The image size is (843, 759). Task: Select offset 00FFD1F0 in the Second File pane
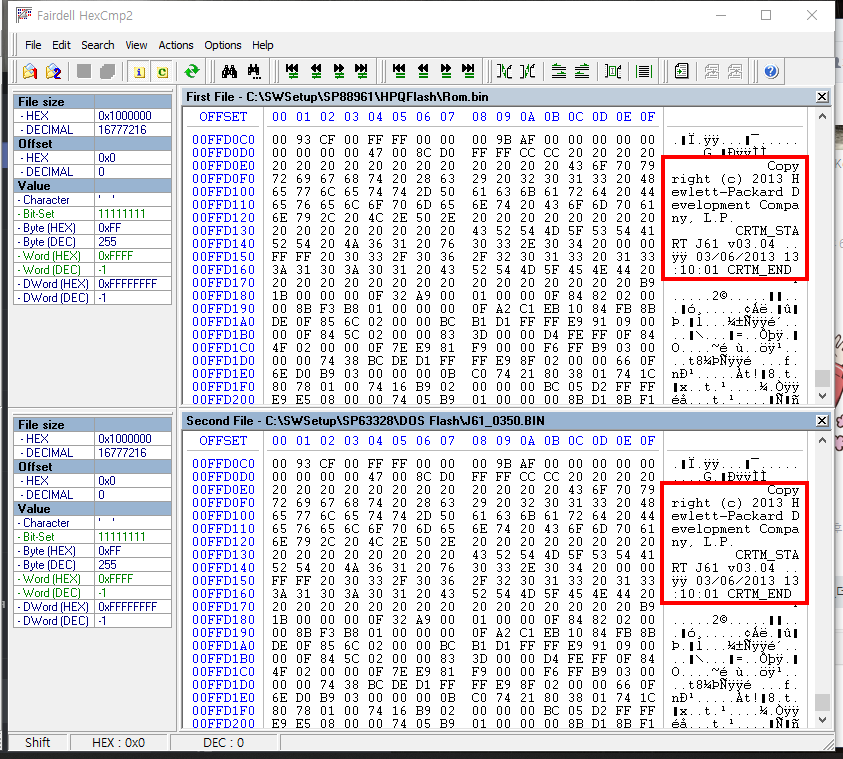click(223, 711)
